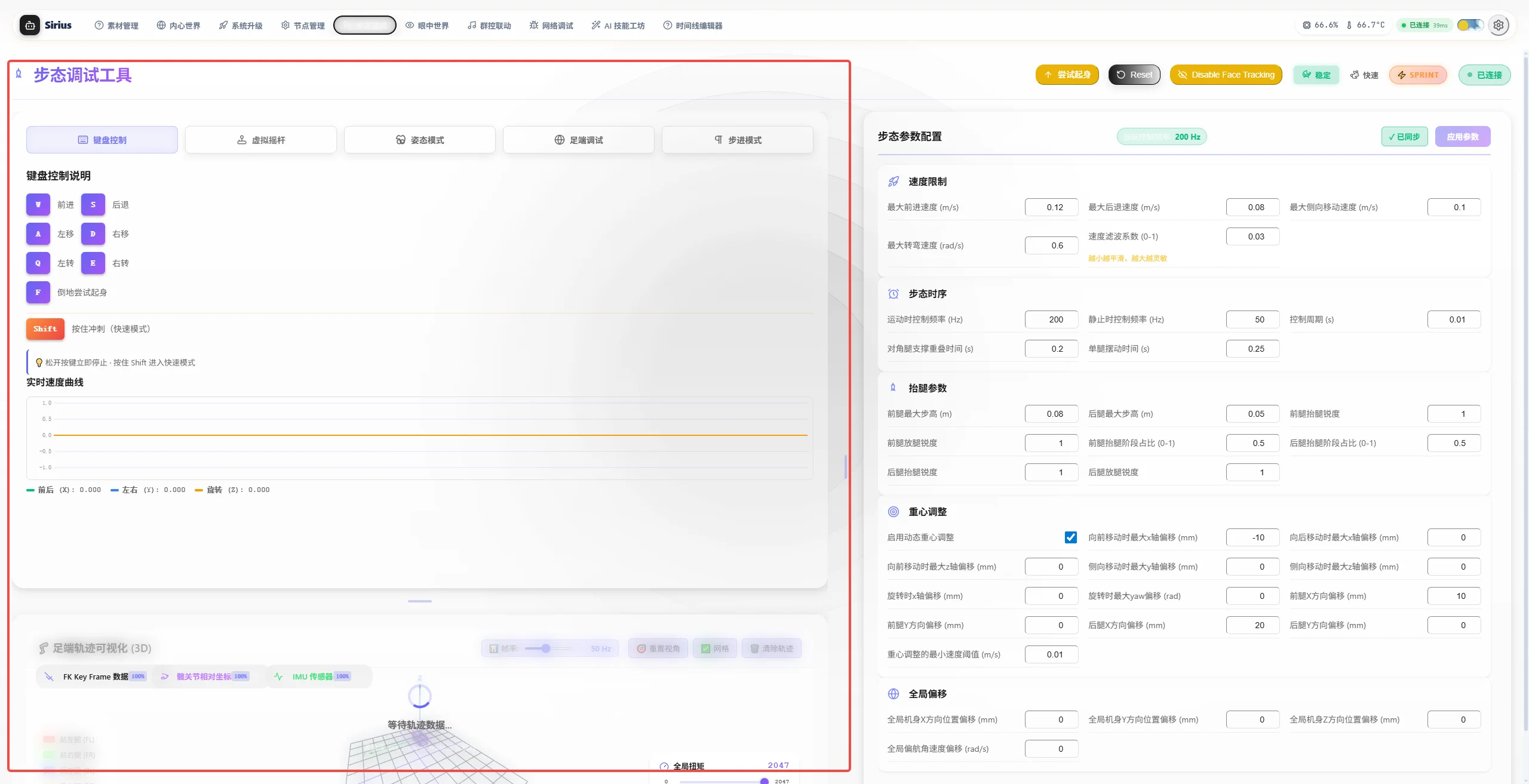
Task: Select the 稳定 gait mode
Action: click(1316, 75)
